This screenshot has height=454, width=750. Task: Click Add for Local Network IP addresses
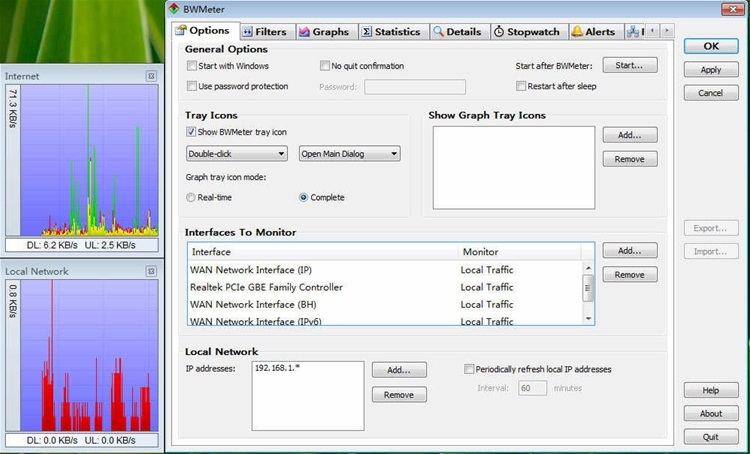point(399,370)
